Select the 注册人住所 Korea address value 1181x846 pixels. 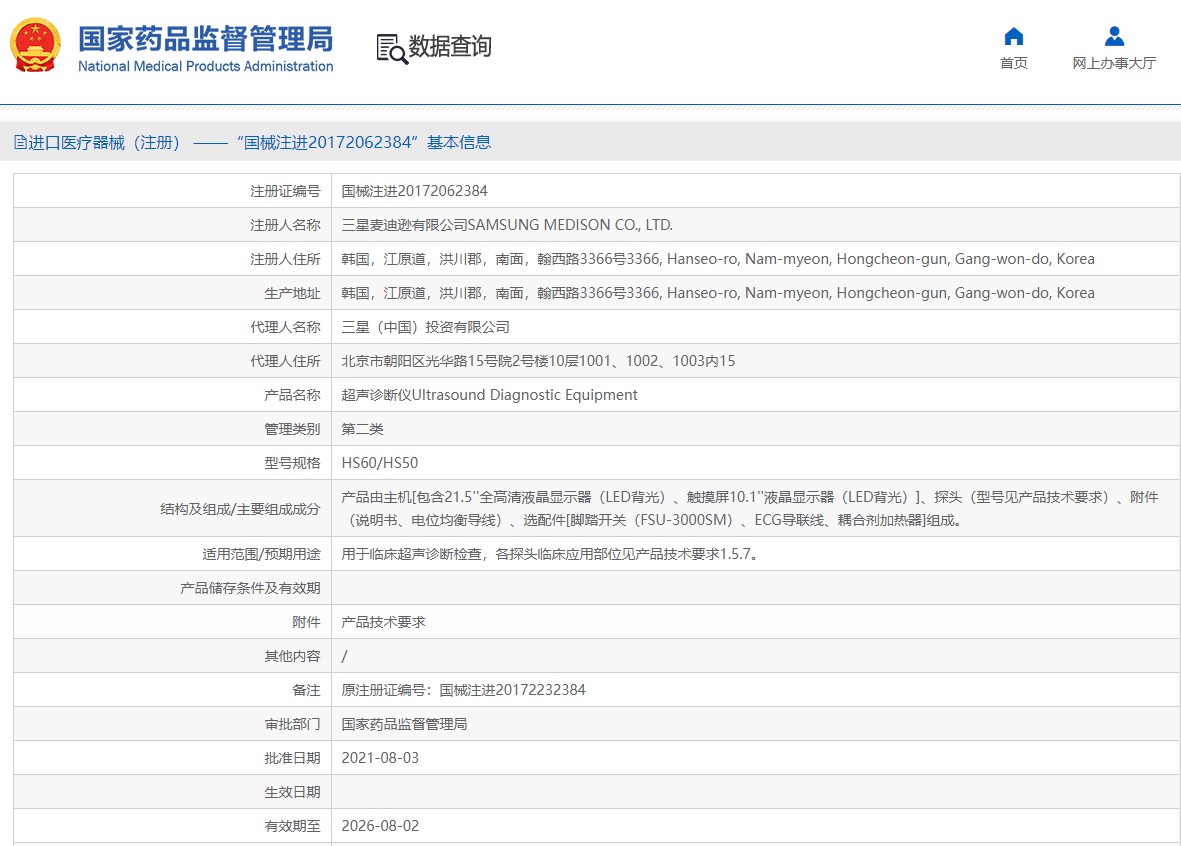click(x=718, y=259)
